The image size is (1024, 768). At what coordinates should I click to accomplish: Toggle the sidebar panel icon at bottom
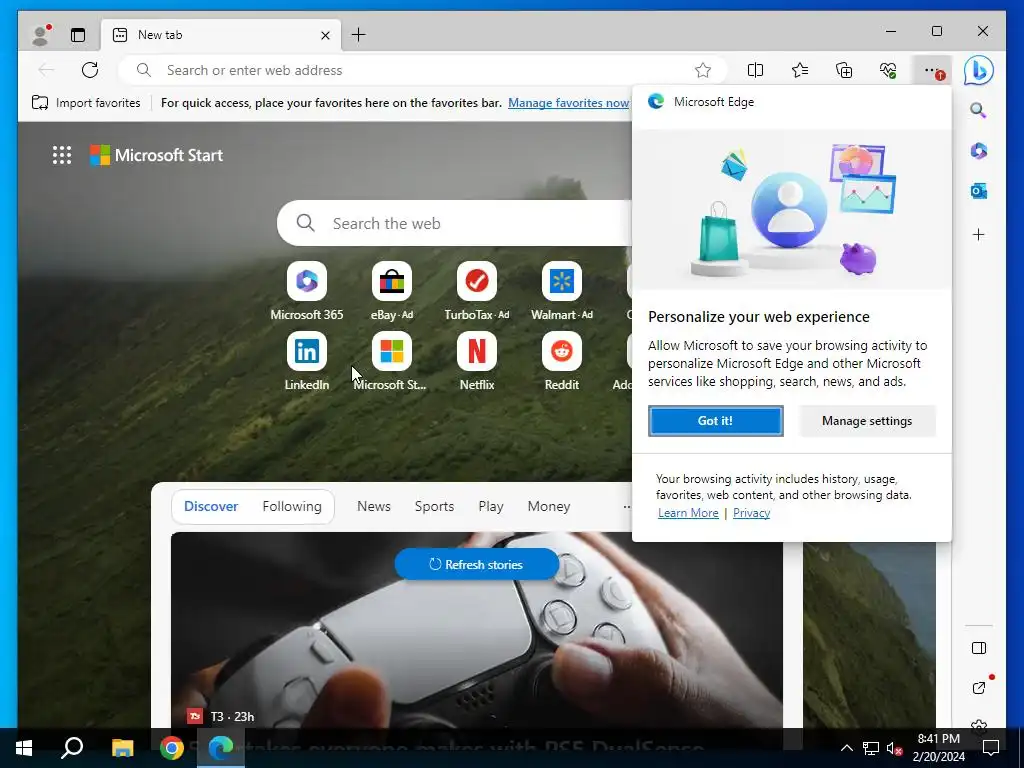pyautogui.click(x=978, y=648)
